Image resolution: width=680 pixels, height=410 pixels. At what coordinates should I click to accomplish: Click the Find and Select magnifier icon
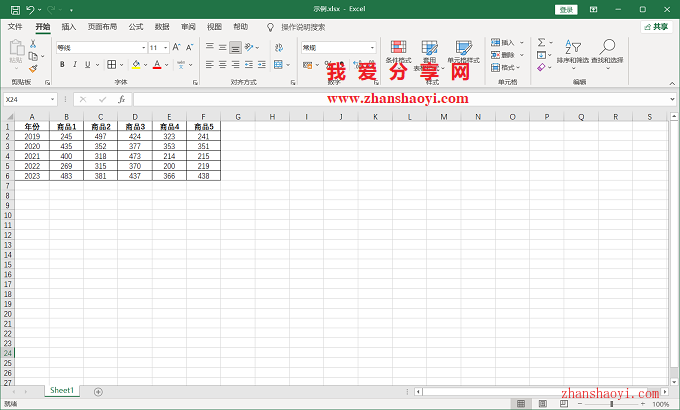607,46
